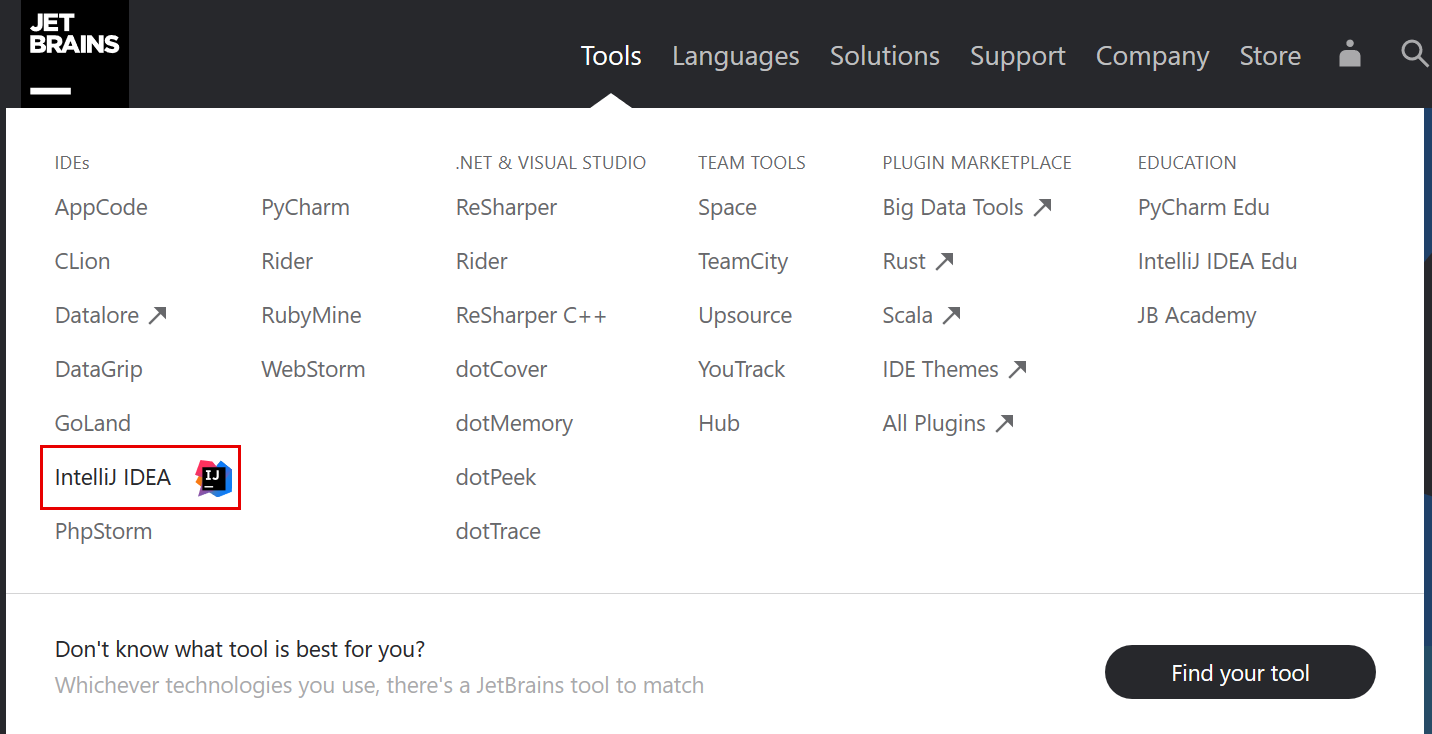Image resolution: width=1432 pixels, height=734 pixels.
Task: Open the RubyMine link
Action: click(x=312, y=316)
